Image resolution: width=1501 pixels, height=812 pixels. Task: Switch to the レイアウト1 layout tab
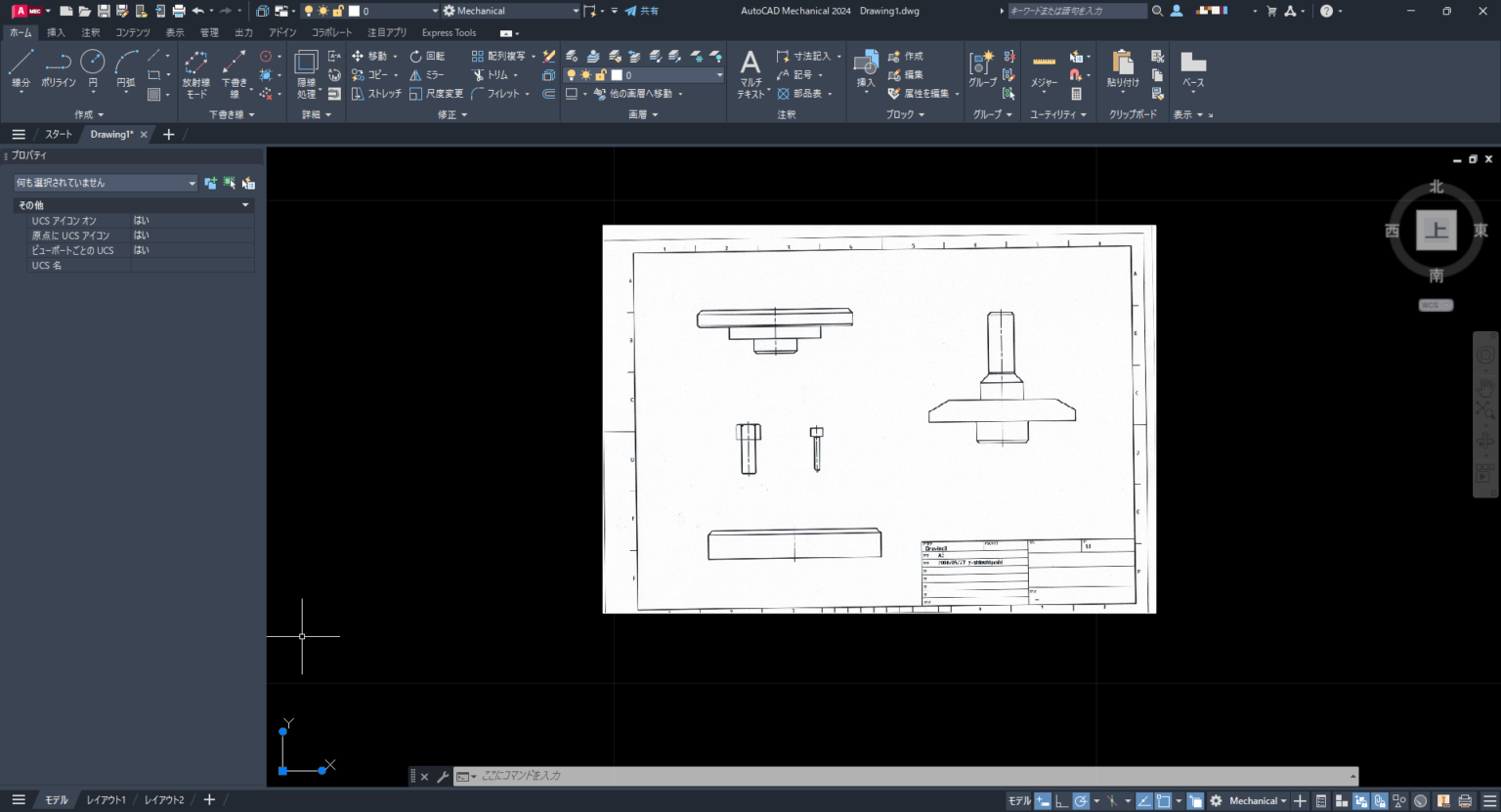106,800
